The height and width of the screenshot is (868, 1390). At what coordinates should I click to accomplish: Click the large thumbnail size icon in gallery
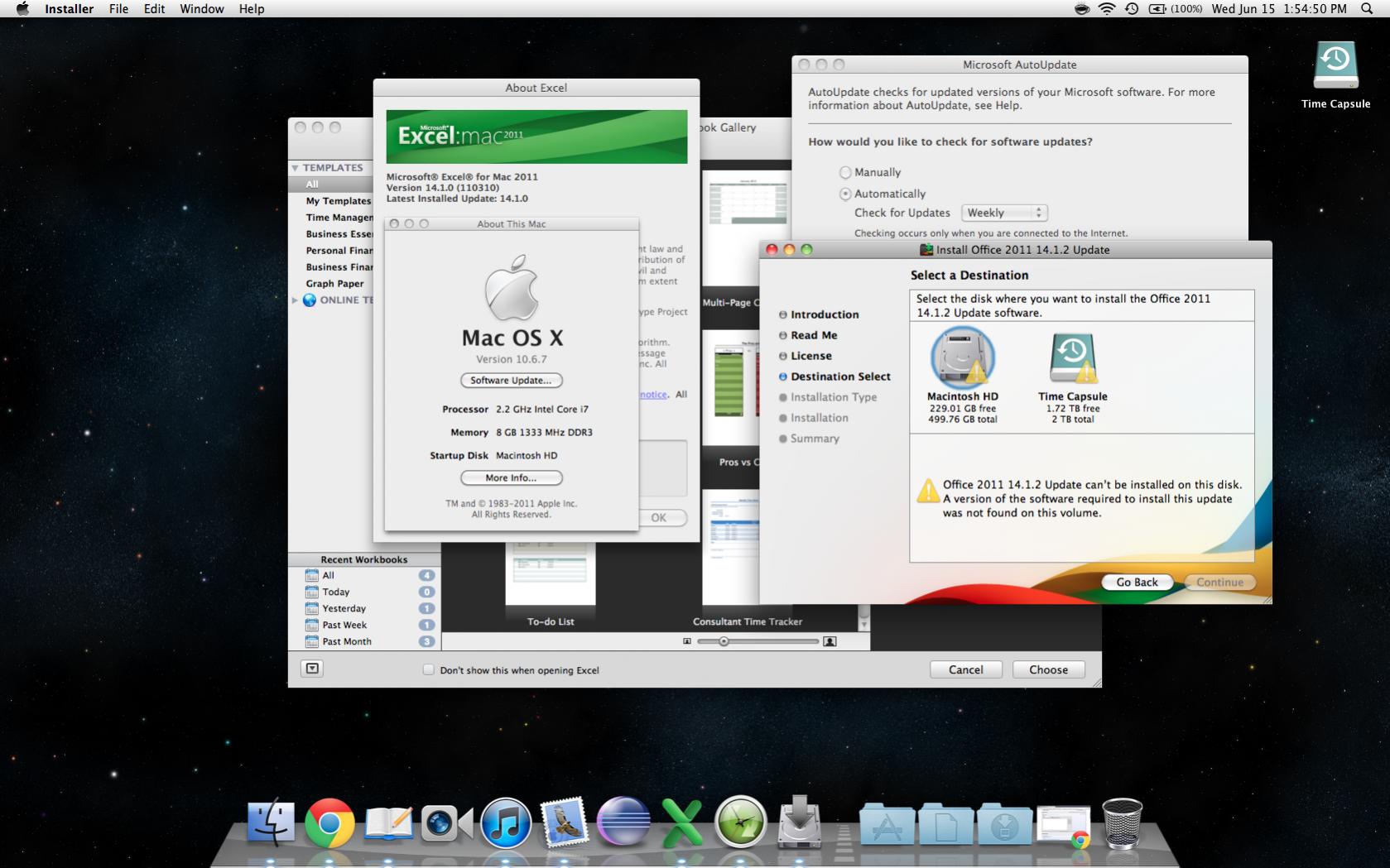pos(830,641)
